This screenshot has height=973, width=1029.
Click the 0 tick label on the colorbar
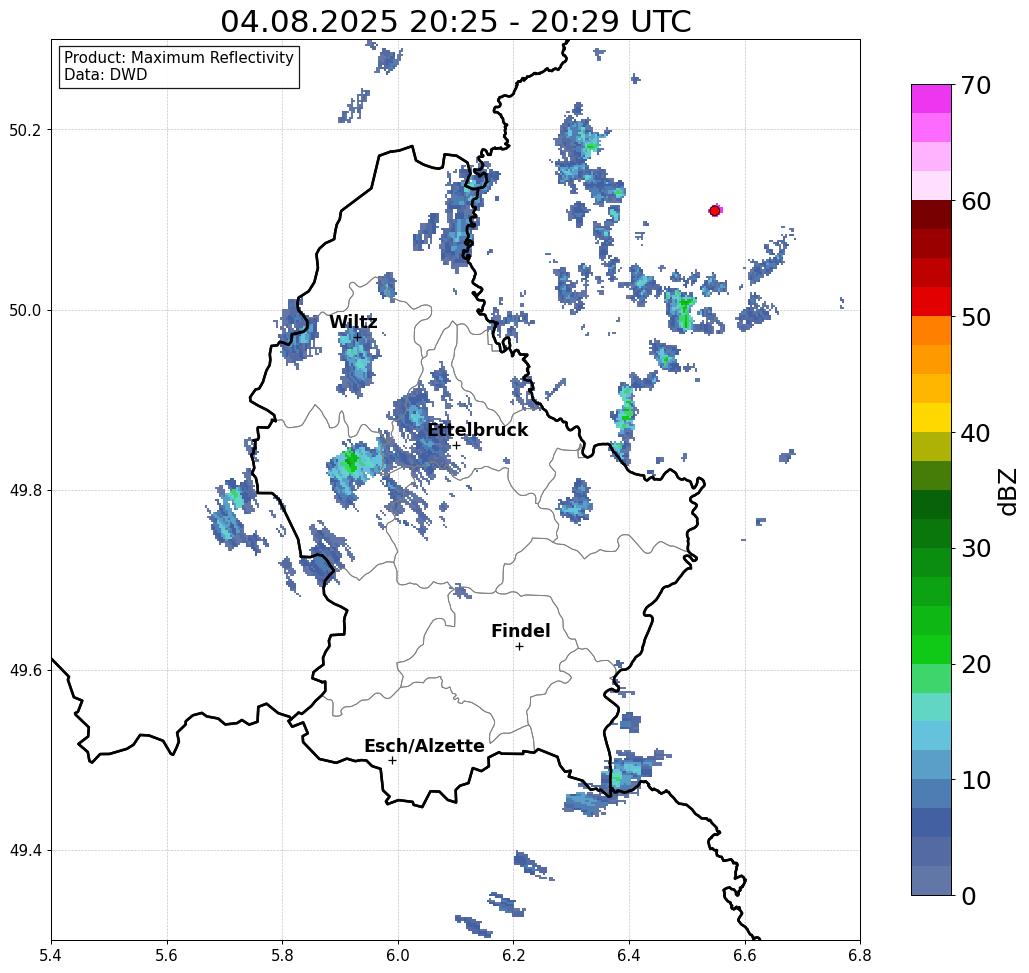coord(969,896)
